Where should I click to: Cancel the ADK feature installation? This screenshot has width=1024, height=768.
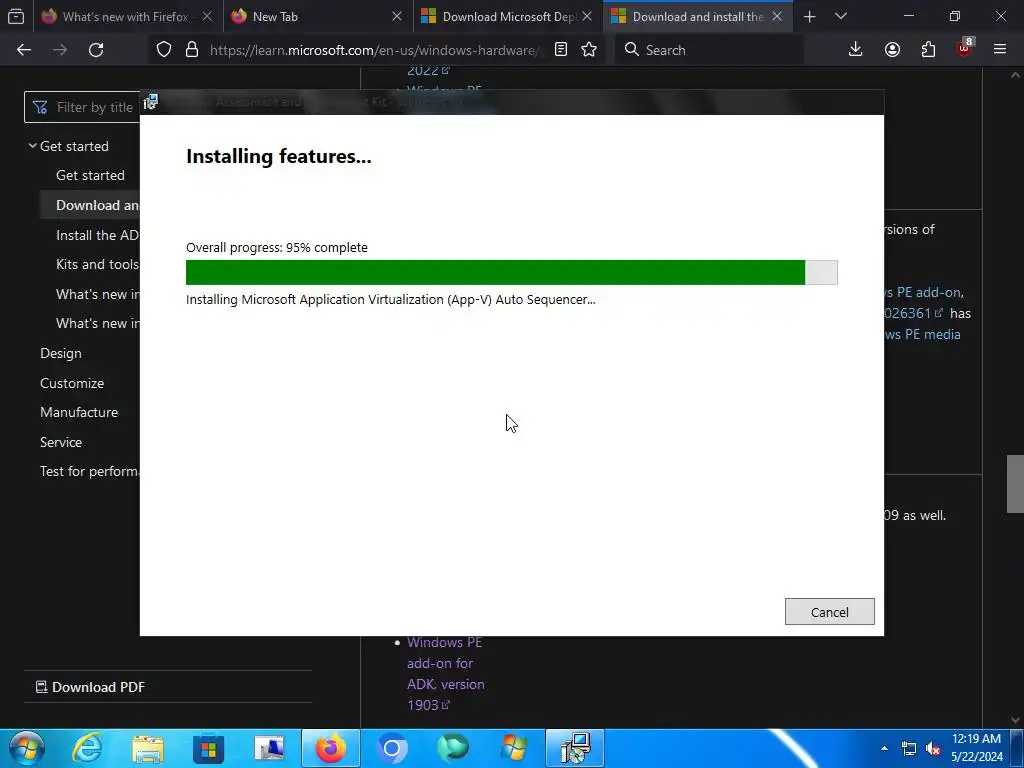(x=829, y=612)
